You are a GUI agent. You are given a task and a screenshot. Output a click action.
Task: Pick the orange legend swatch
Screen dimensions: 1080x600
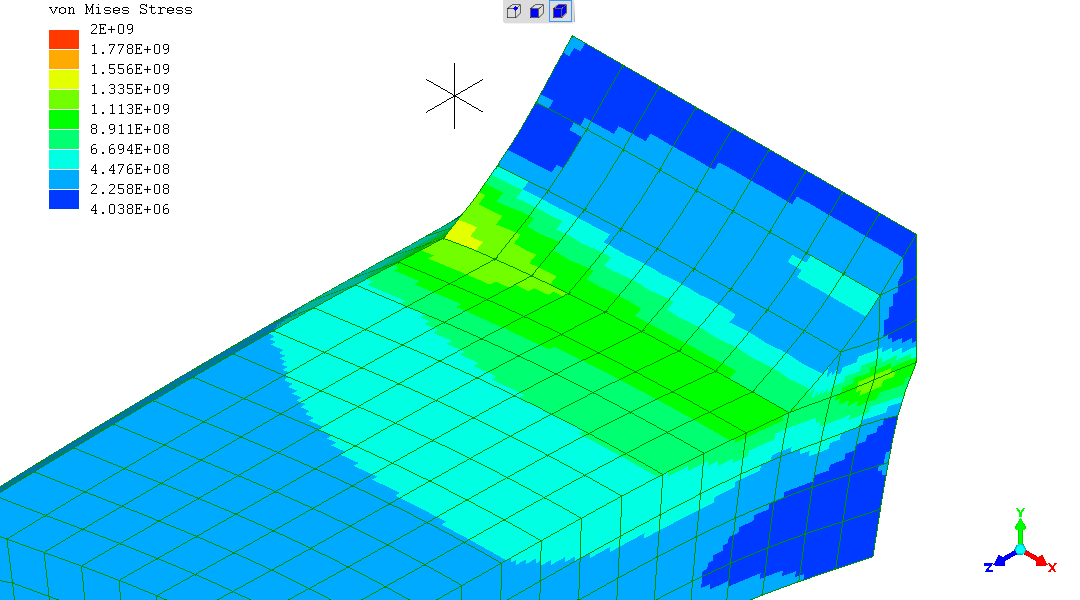point(64,59)
